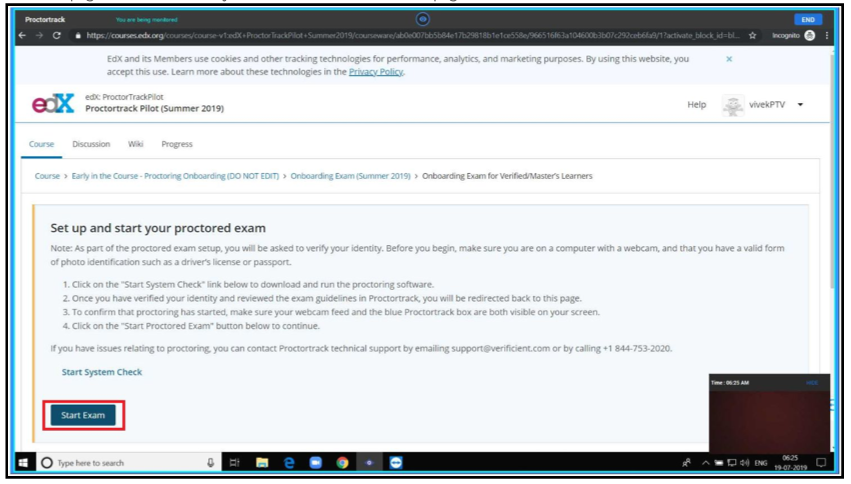Click the edX logo
The width and height of the screenshot is (851, 484).
pos(53,103)
